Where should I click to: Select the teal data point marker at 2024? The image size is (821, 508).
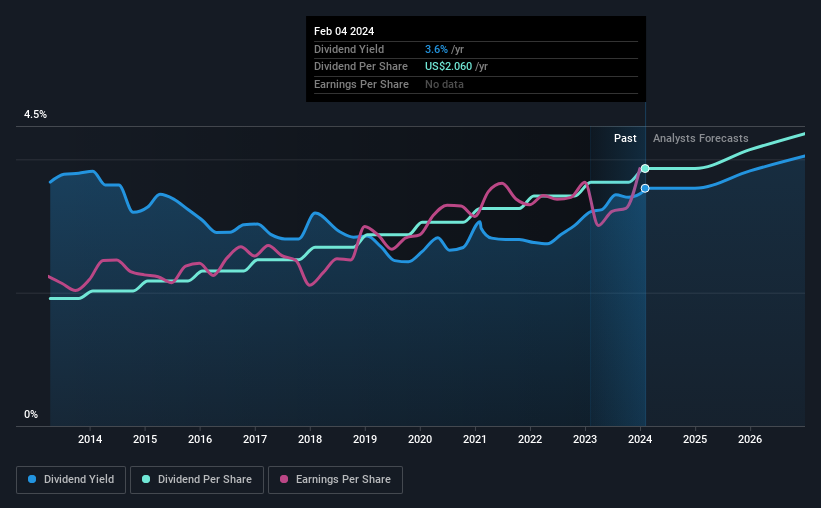pyautogui.click(x=645, y=168)
